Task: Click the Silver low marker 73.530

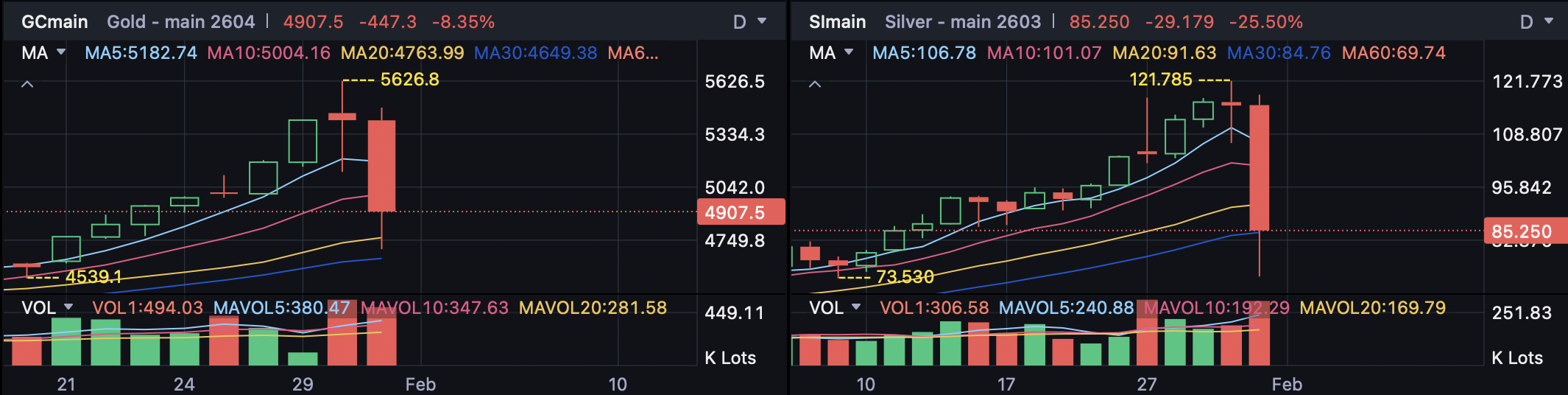Action: (905, 277)
